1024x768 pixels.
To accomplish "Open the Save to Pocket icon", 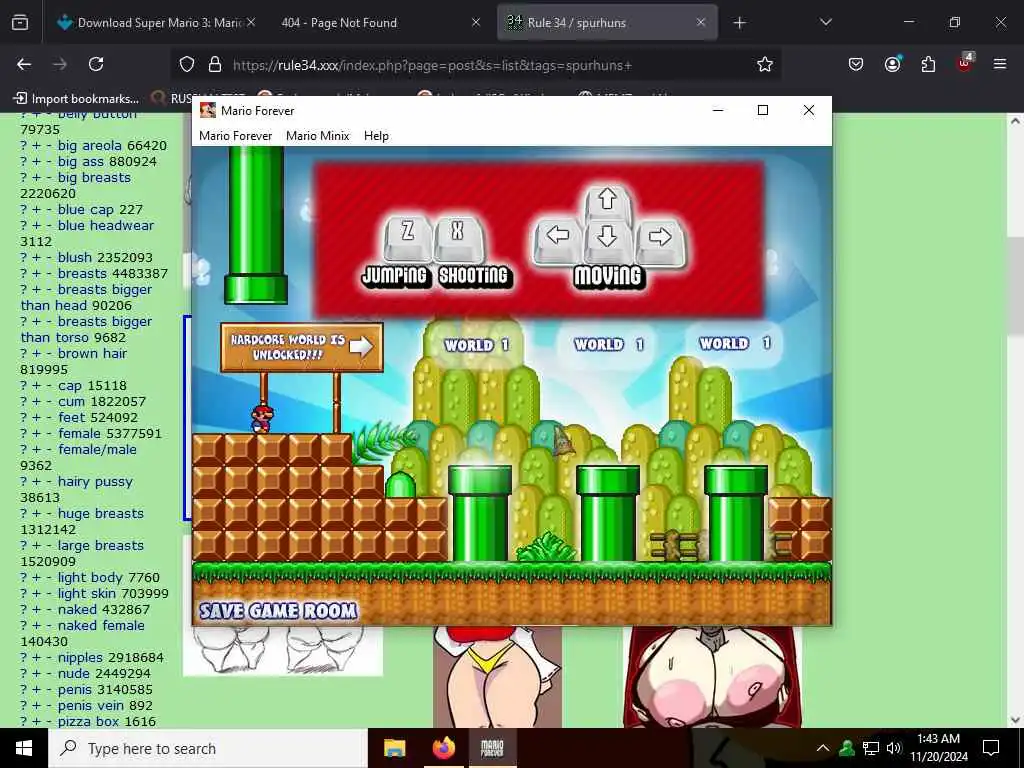I will (x=856, y=64).
